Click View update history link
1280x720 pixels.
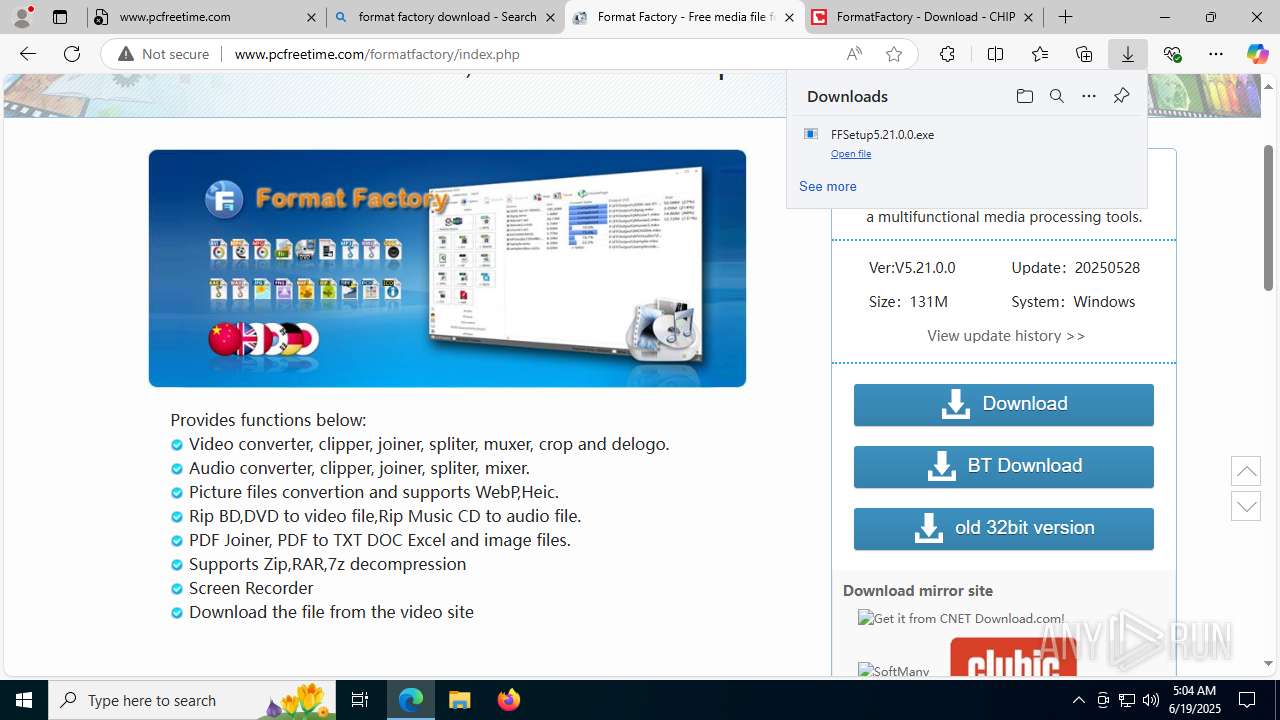1006,336
